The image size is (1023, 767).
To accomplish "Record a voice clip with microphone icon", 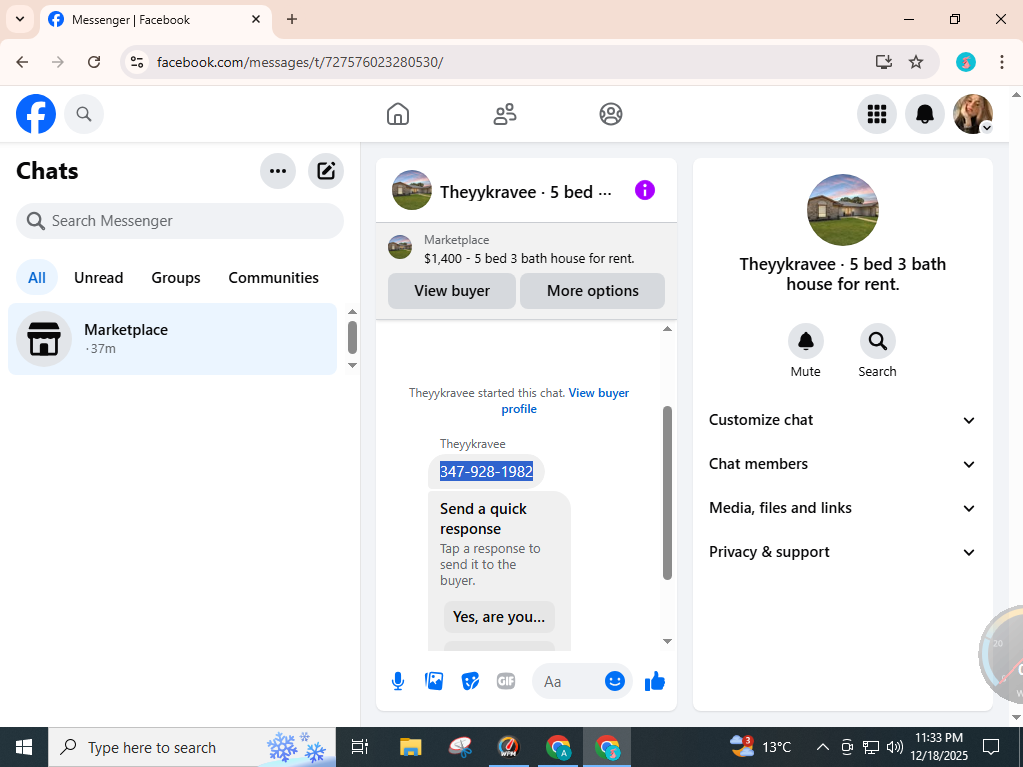I will [x=398, y=682].
